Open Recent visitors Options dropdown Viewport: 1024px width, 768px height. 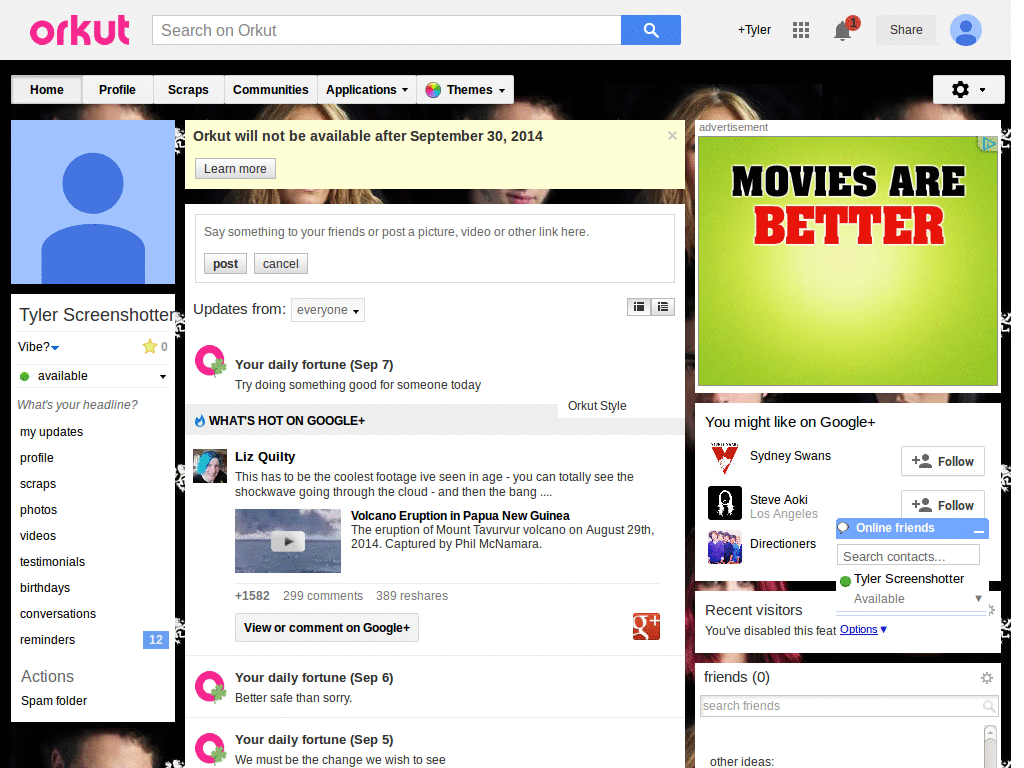[x=863, y=630]
